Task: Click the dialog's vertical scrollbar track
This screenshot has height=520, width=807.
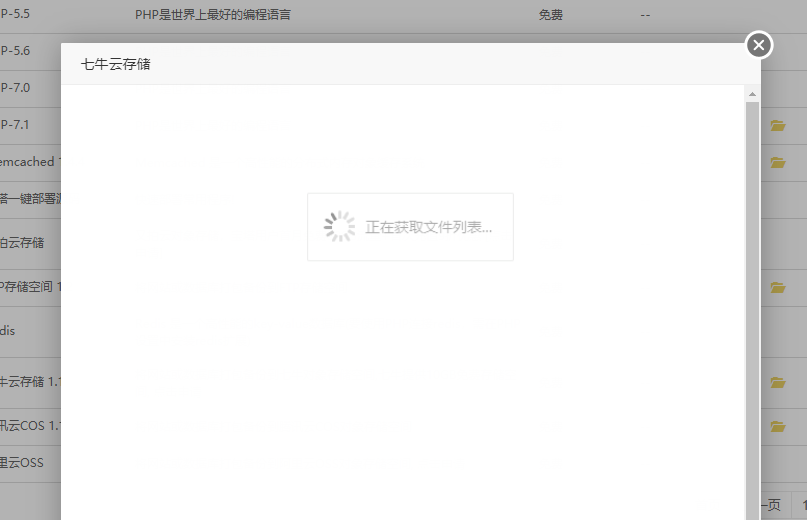Action: [752, 309]
